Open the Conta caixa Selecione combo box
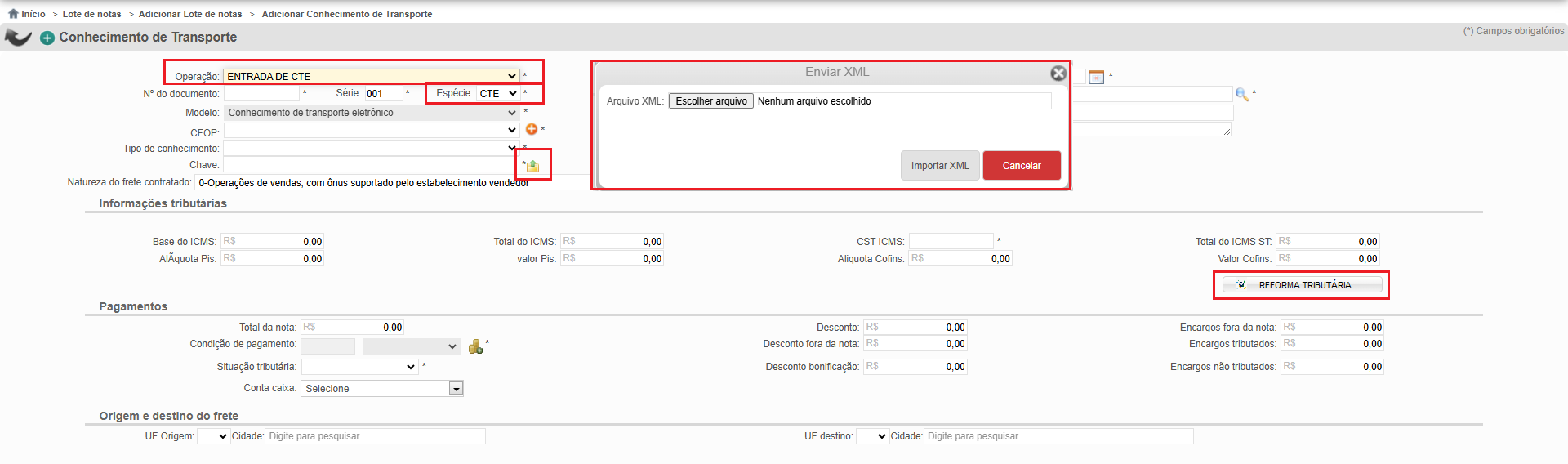 382,389
